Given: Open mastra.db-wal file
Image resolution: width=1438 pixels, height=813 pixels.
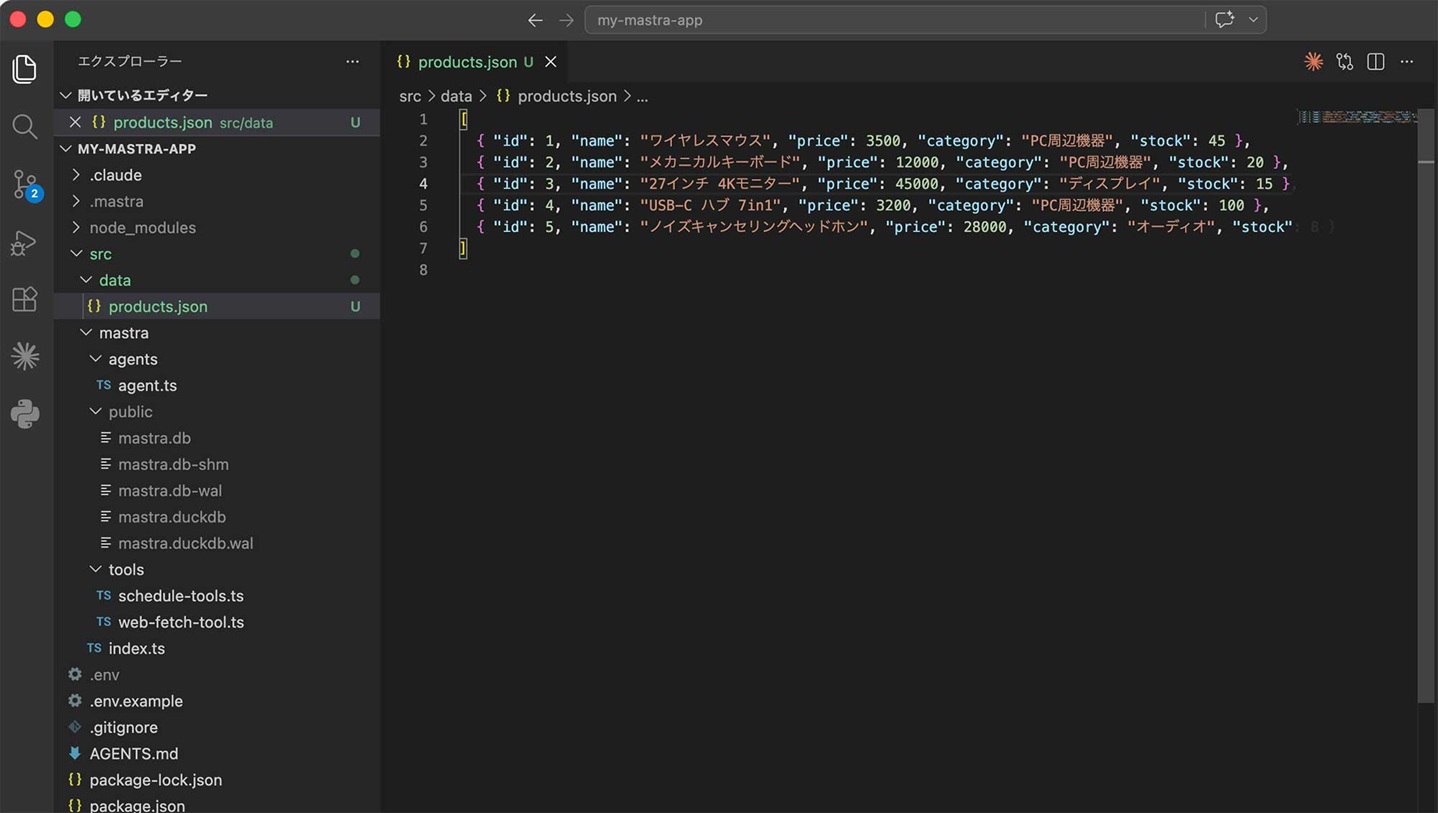Looking at the screenshot, I should [x=217, y=490].
